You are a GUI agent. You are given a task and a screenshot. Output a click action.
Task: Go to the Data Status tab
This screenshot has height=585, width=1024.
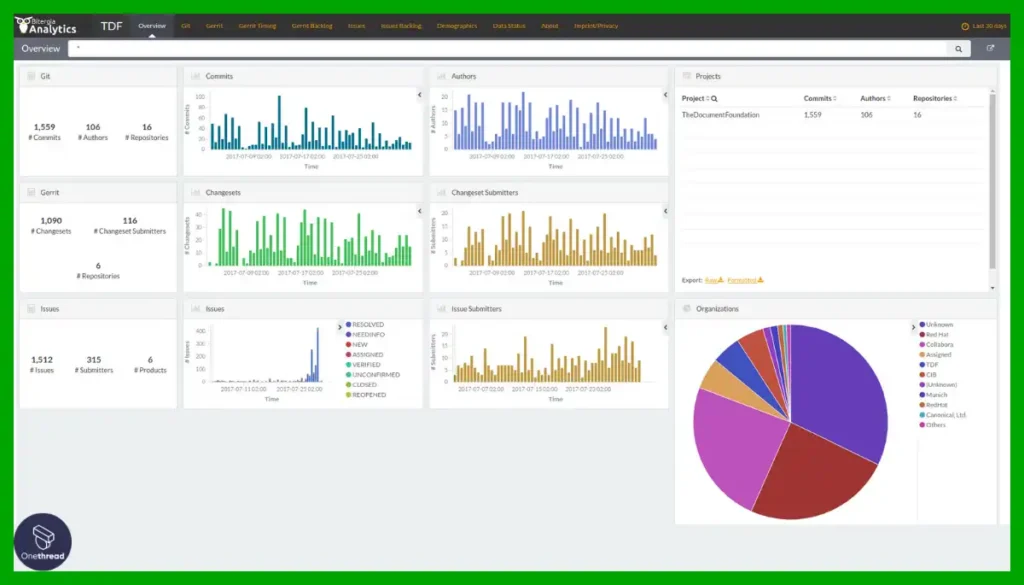point(509,26)
